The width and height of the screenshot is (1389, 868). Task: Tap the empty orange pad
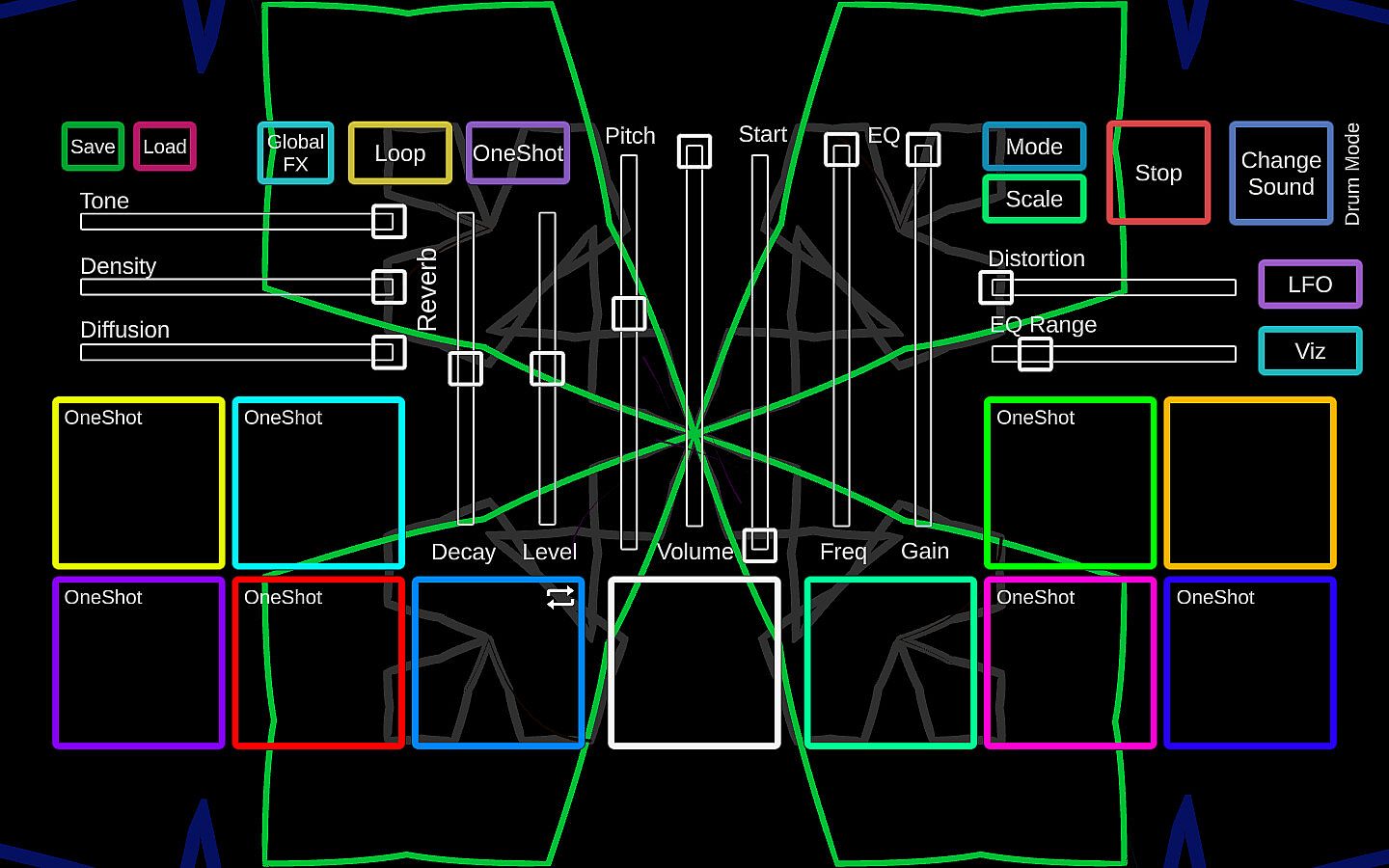pyautogui.click(x=1250, y=483)
